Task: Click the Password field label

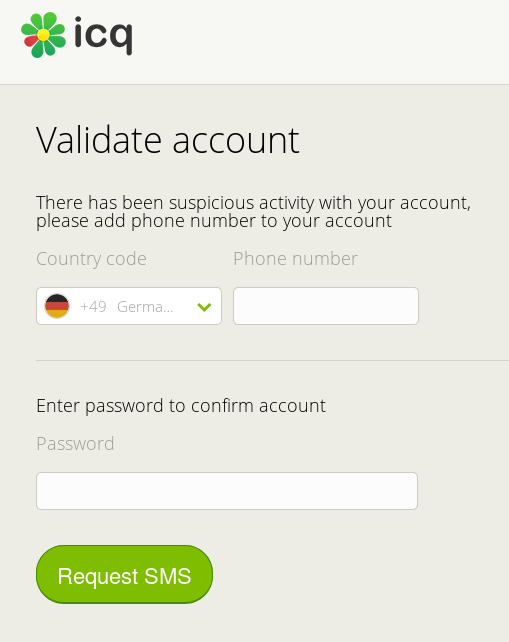Action: click(75, 444)
